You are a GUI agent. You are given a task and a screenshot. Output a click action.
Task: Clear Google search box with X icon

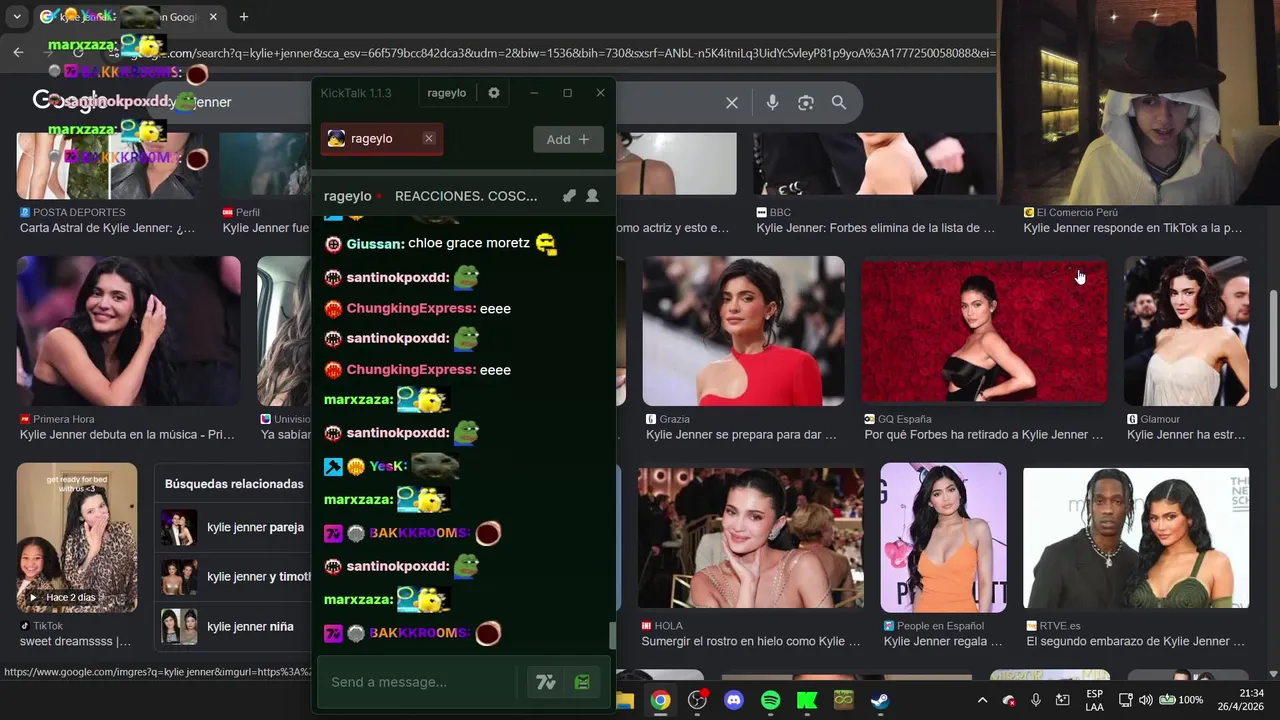point(732,102)
